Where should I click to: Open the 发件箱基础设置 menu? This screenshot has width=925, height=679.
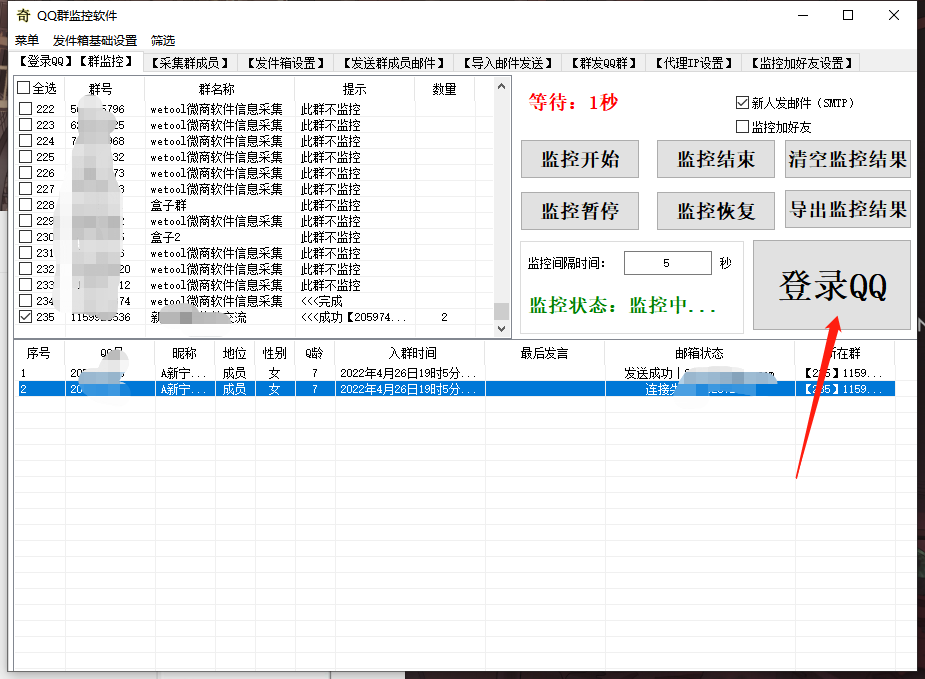94,41
